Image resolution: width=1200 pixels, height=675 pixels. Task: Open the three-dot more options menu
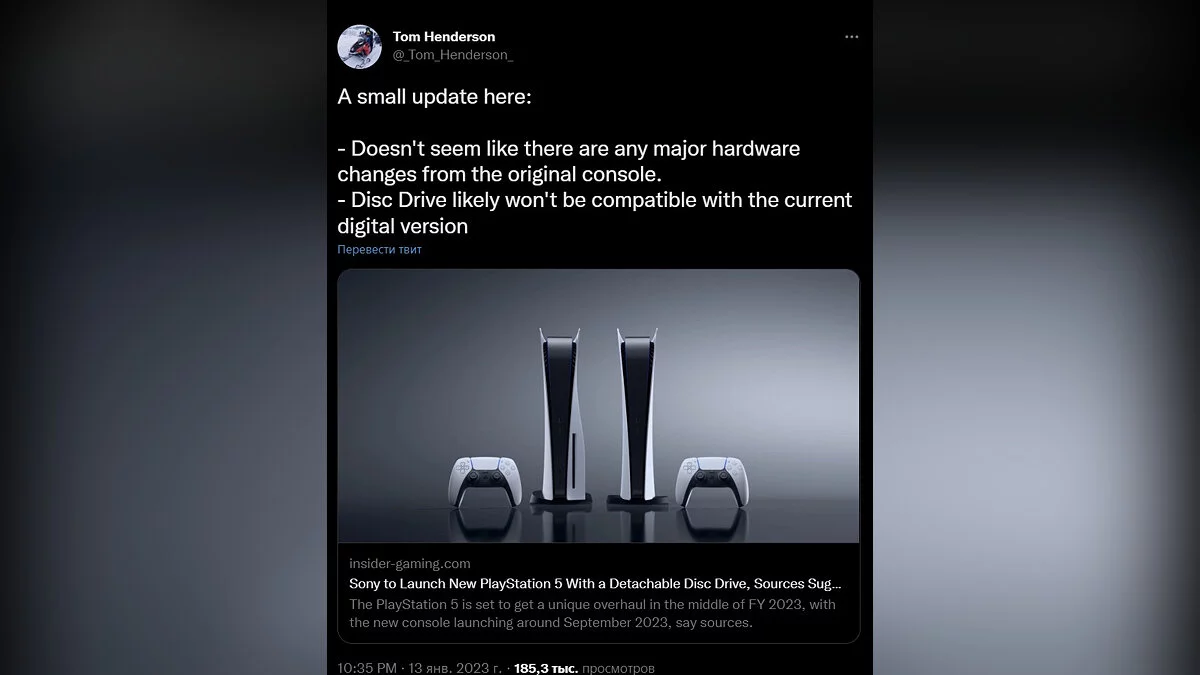pos(851,37)
